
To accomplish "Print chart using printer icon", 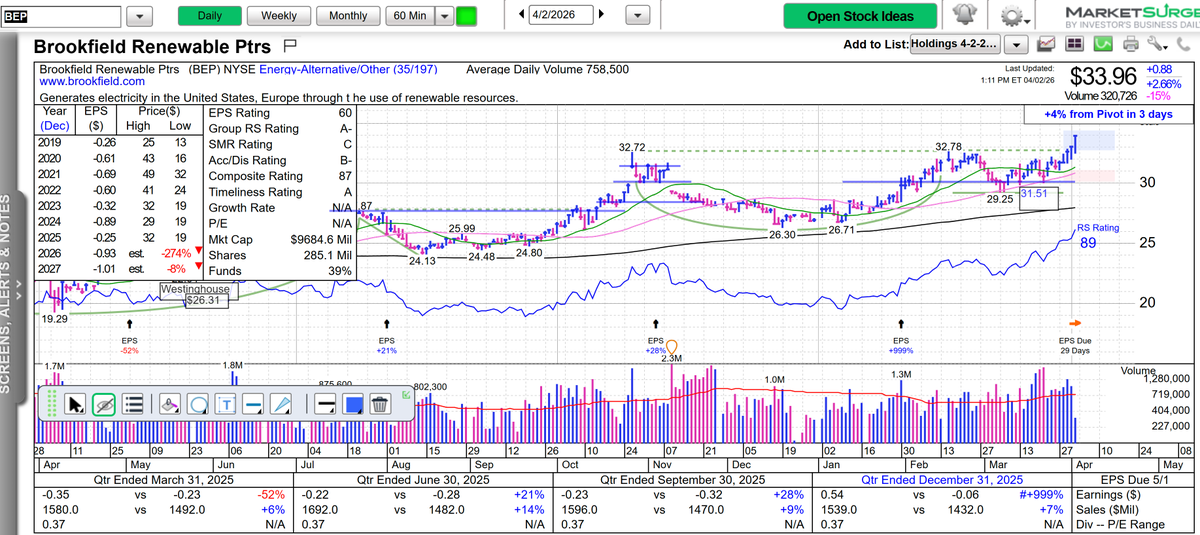I will [1131, 44].
